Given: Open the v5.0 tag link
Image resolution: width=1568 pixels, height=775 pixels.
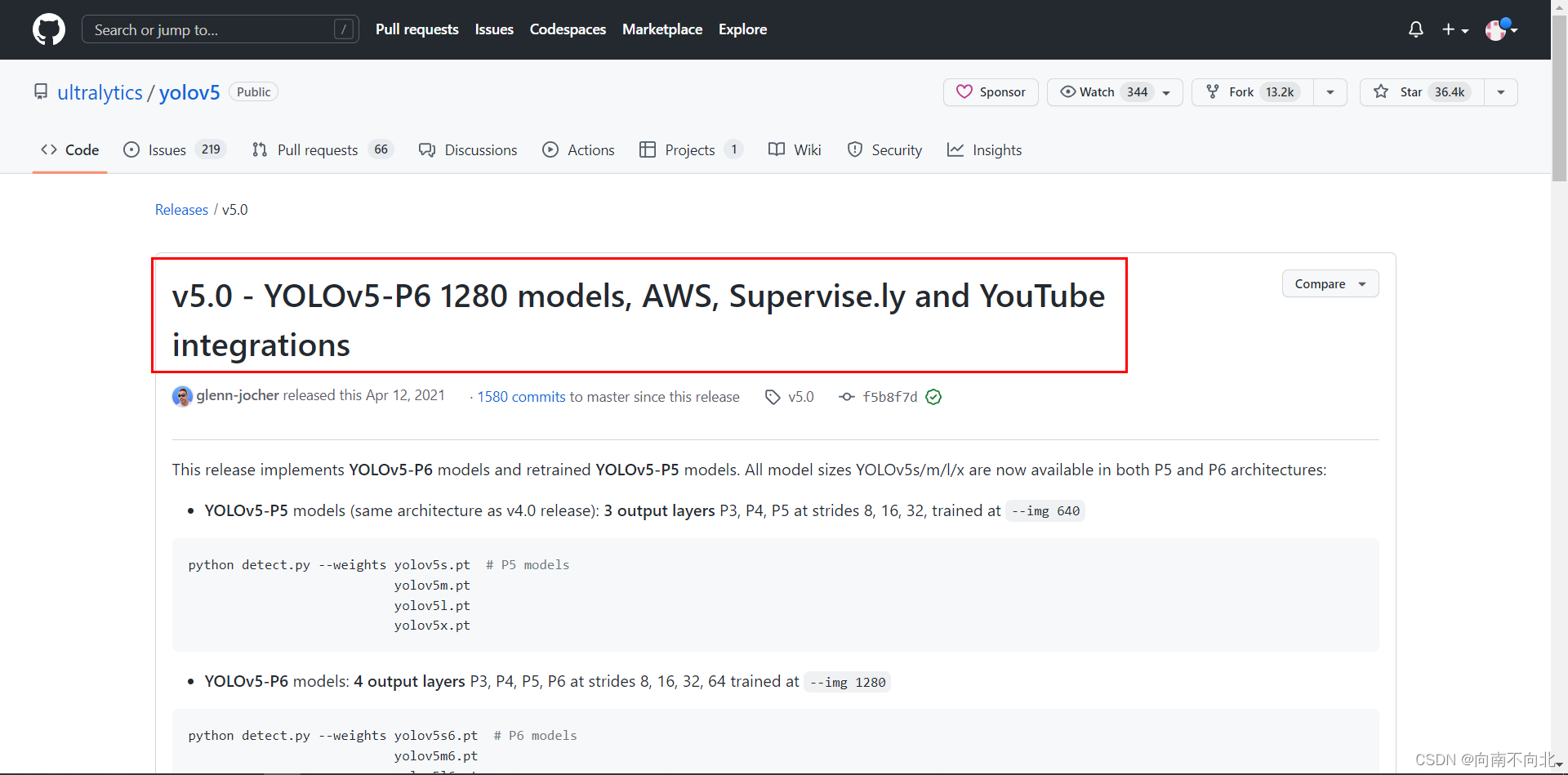Looking at the screenshot, I should click(x=800, y=397).
